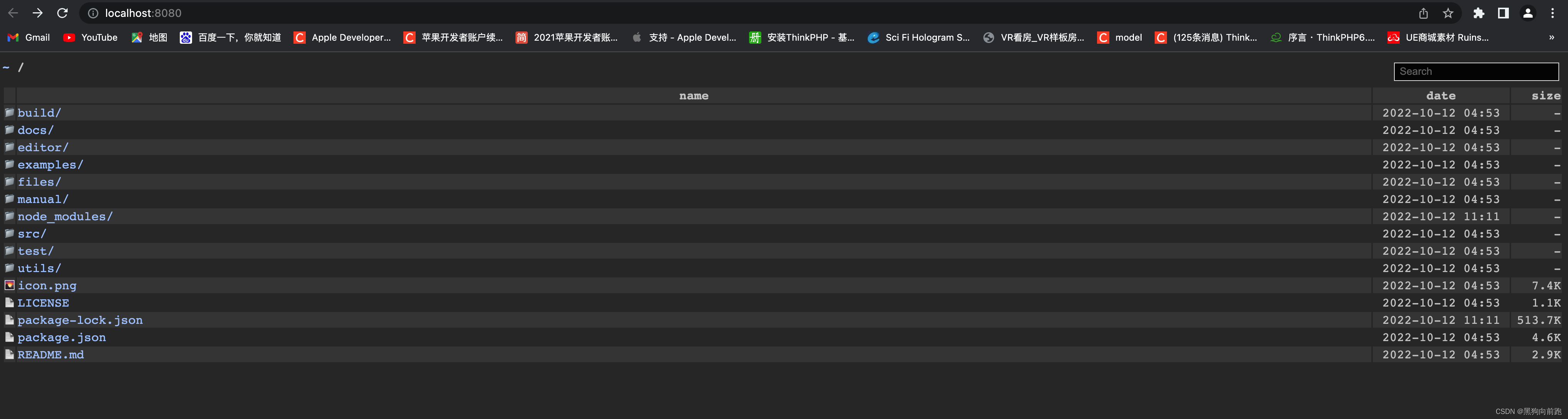Screen dimensions: 1568x419
Task: Open the 苹果开发者账户续 bookmark
Action: [453, 37]
